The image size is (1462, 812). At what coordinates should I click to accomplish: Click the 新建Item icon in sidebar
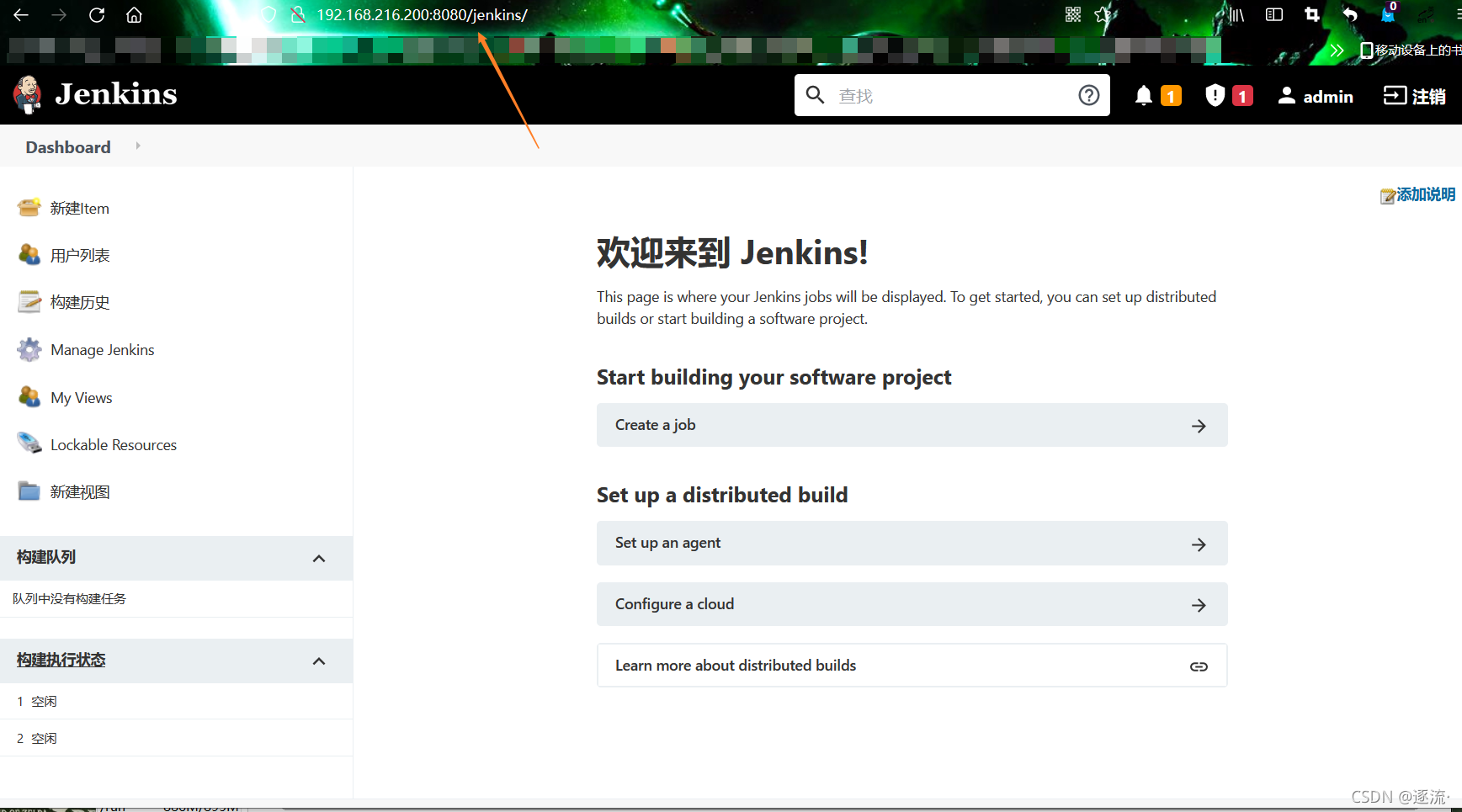click(29, 207)
